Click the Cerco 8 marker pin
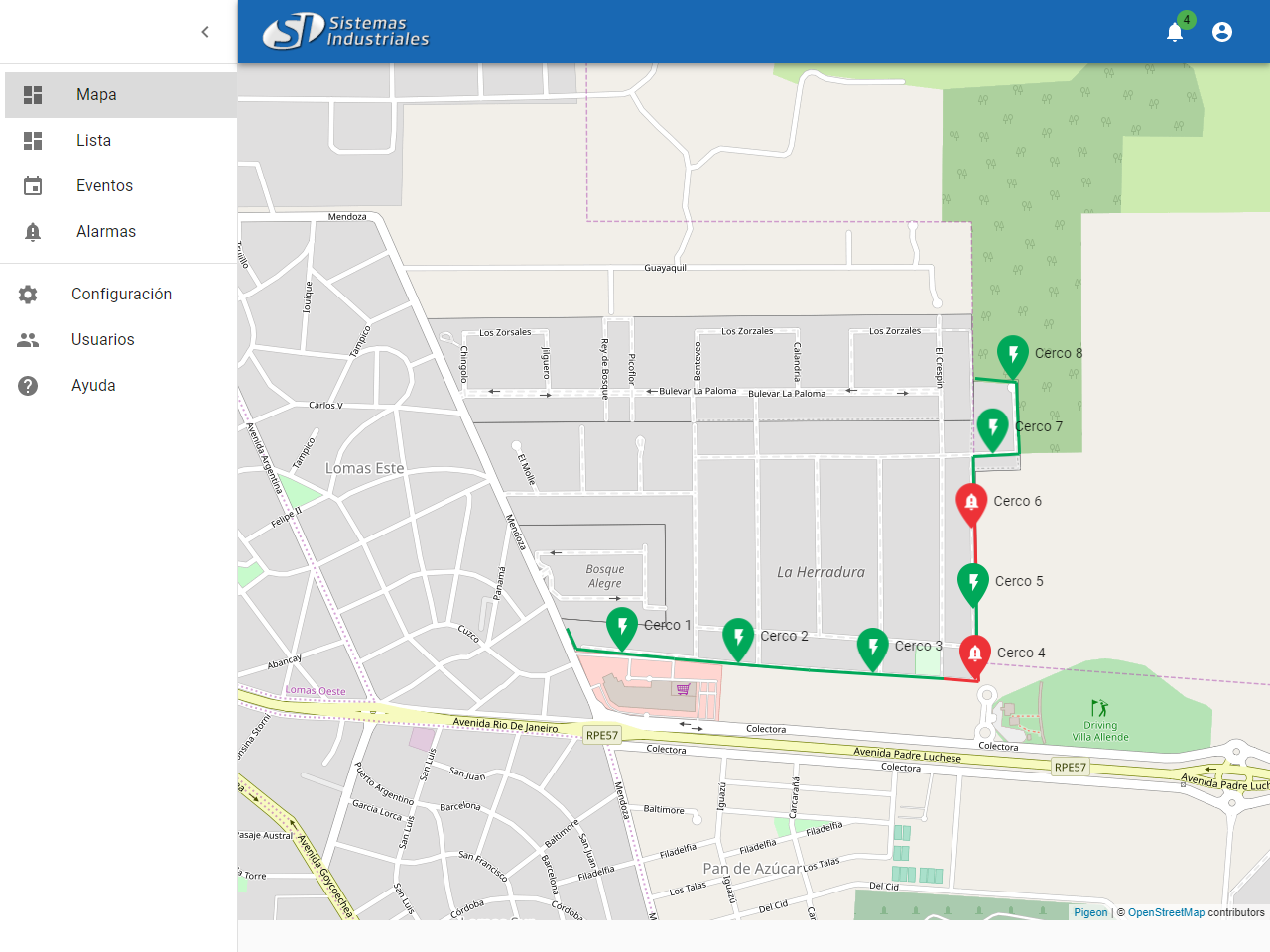 (1013, 355)
